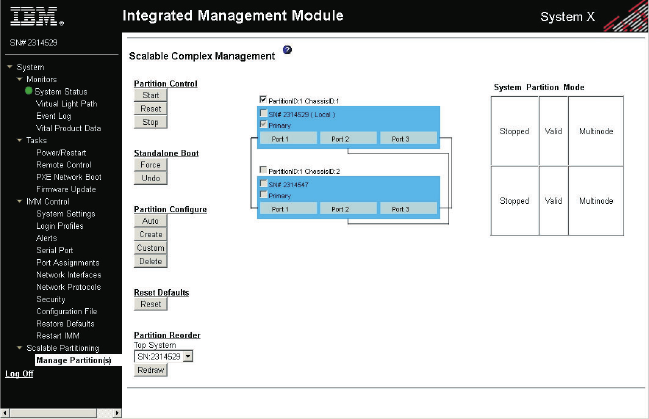The width and height of the screenshot is (649, 419).
Task: Click Delete under Partition Configure
Action: [x=151, y=261]
